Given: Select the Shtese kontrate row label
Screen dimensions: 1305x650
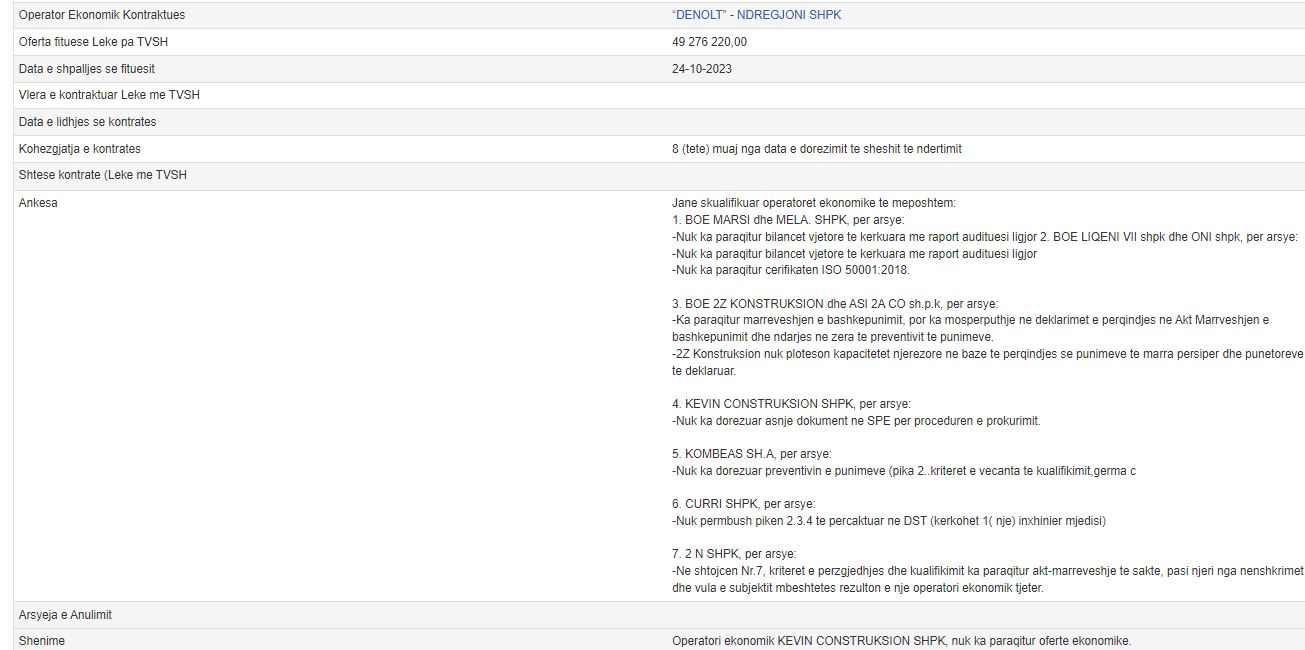Looking at the screenshot, I should click(x=103, y=175).
